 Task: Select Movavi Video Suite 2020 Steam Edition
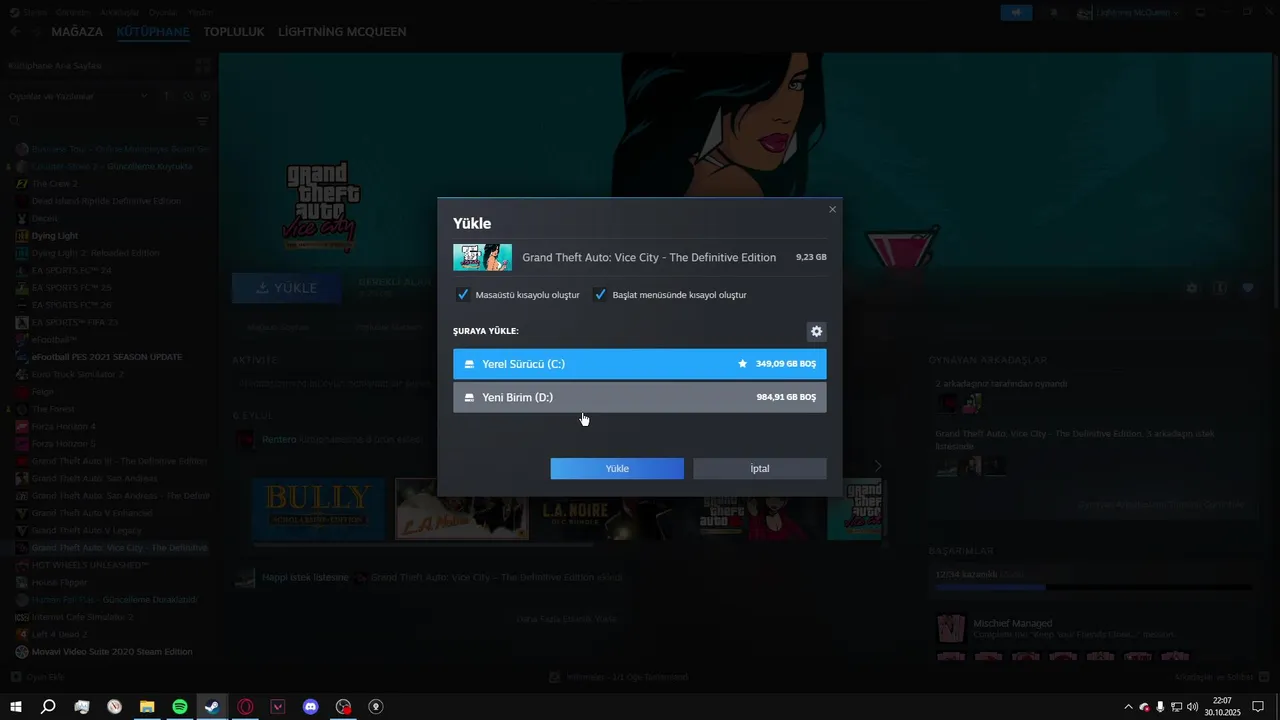(x=111, y=652)
